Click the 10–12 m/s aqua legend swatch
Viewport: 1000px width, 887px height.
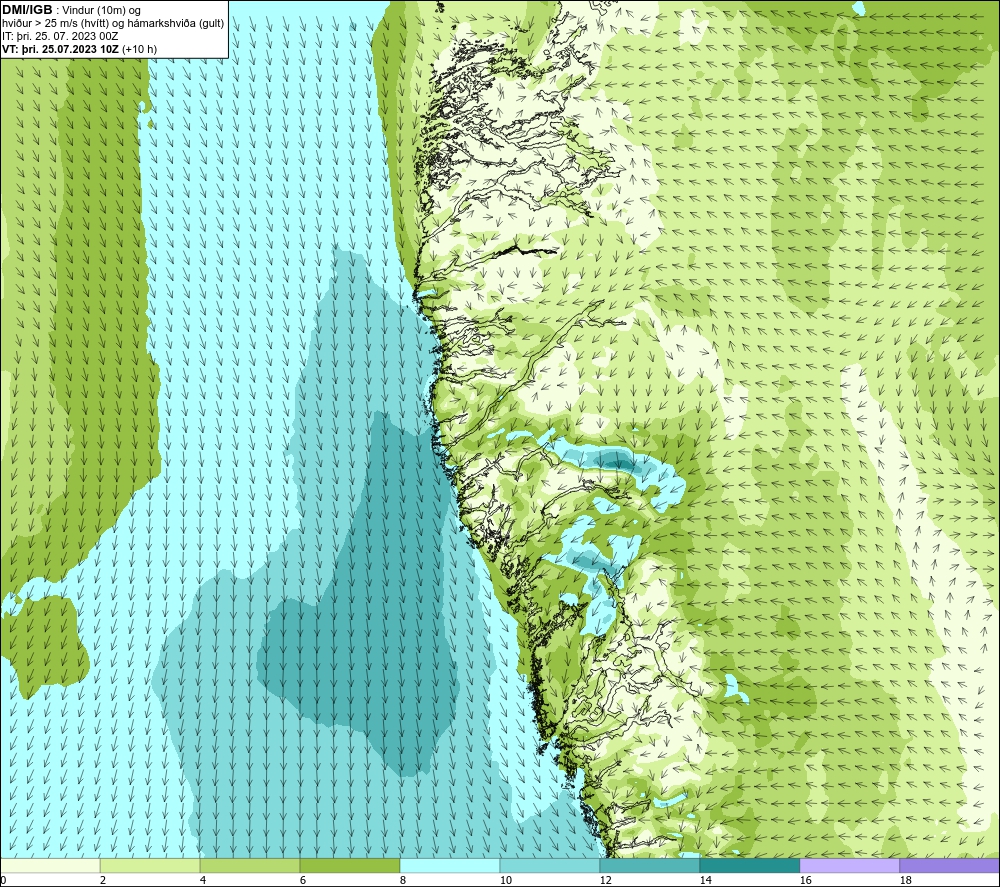(550, 865)
